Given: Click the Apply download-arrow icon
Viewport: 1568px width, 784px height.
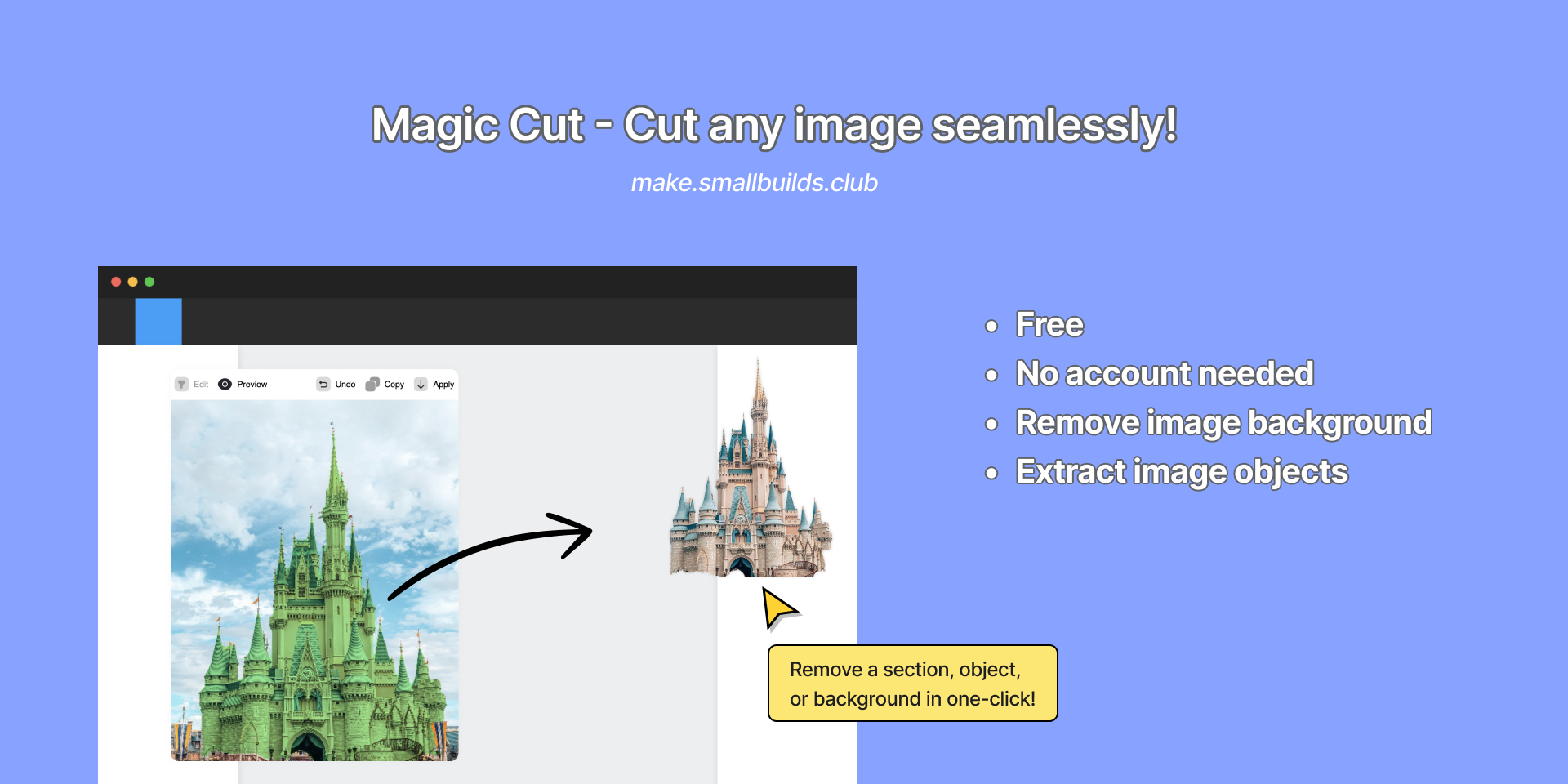Looking at the screenshot, I should pos(421,385).
